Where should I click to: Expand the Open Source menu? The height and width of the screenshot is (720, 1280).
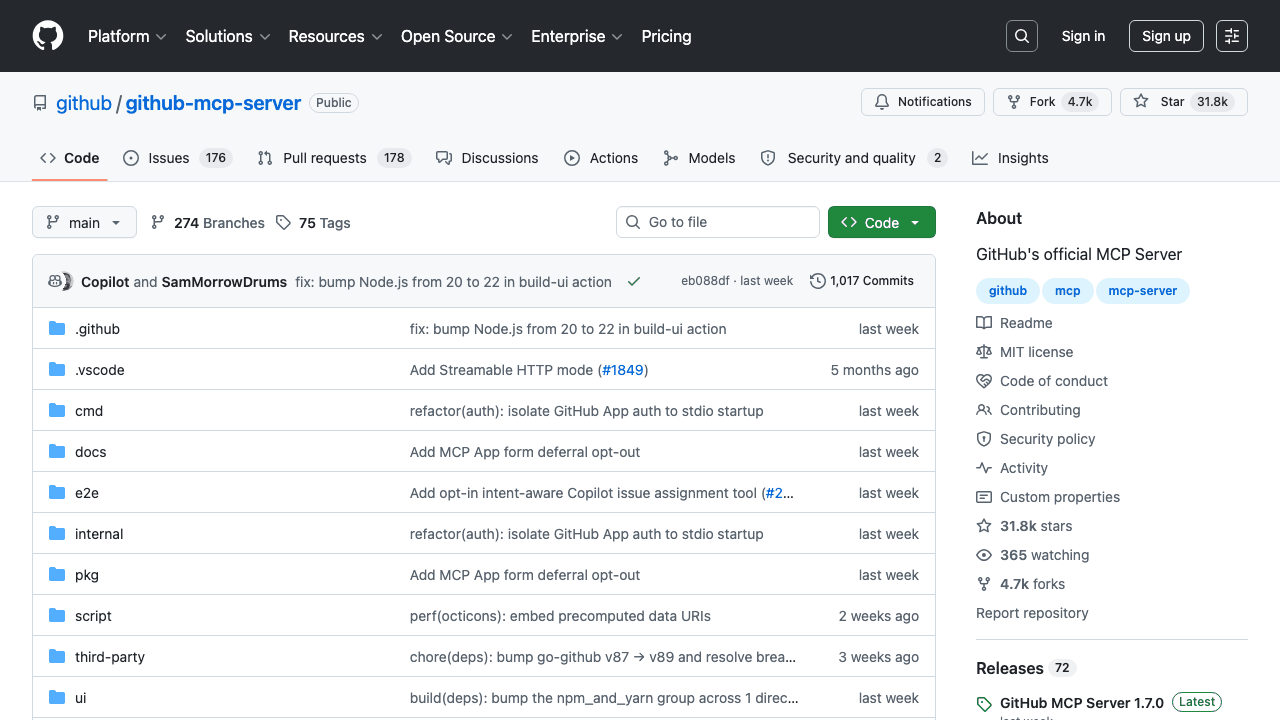(457, 36)
